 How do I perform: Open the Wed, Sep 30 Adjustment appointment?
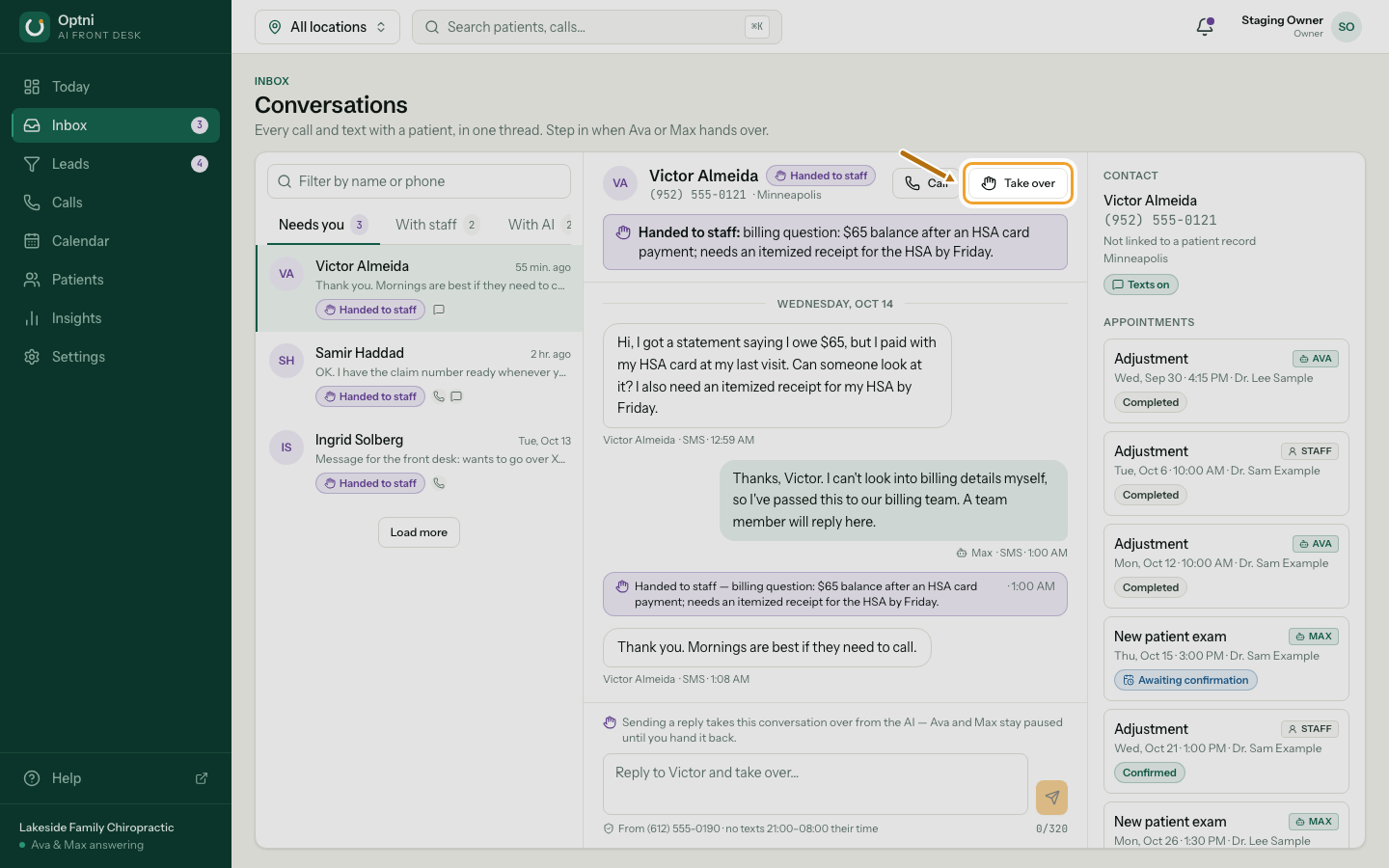tap(1226, 381)
